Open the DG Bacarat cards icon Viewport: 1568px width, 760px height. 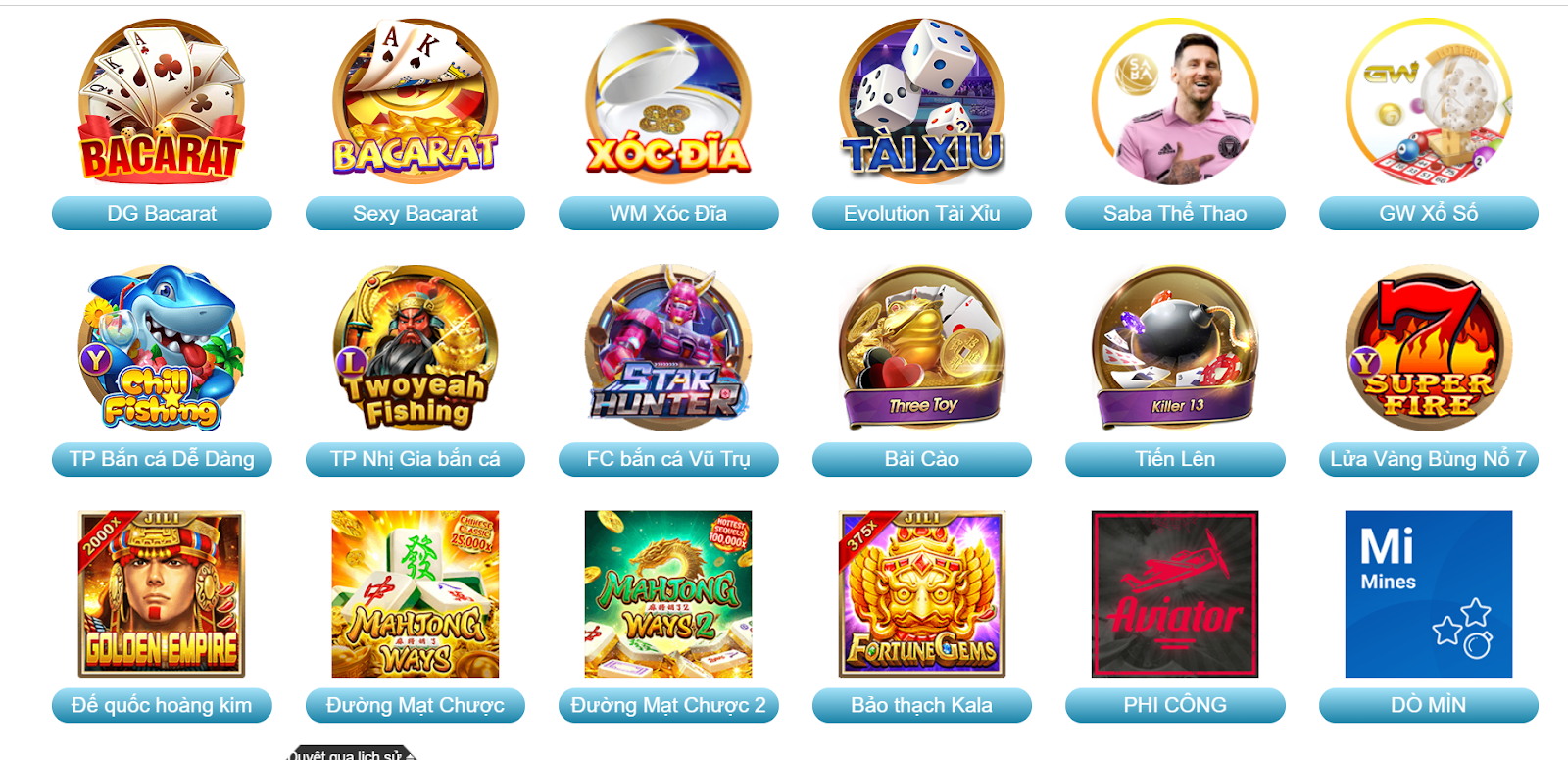[x=162, y=102]
